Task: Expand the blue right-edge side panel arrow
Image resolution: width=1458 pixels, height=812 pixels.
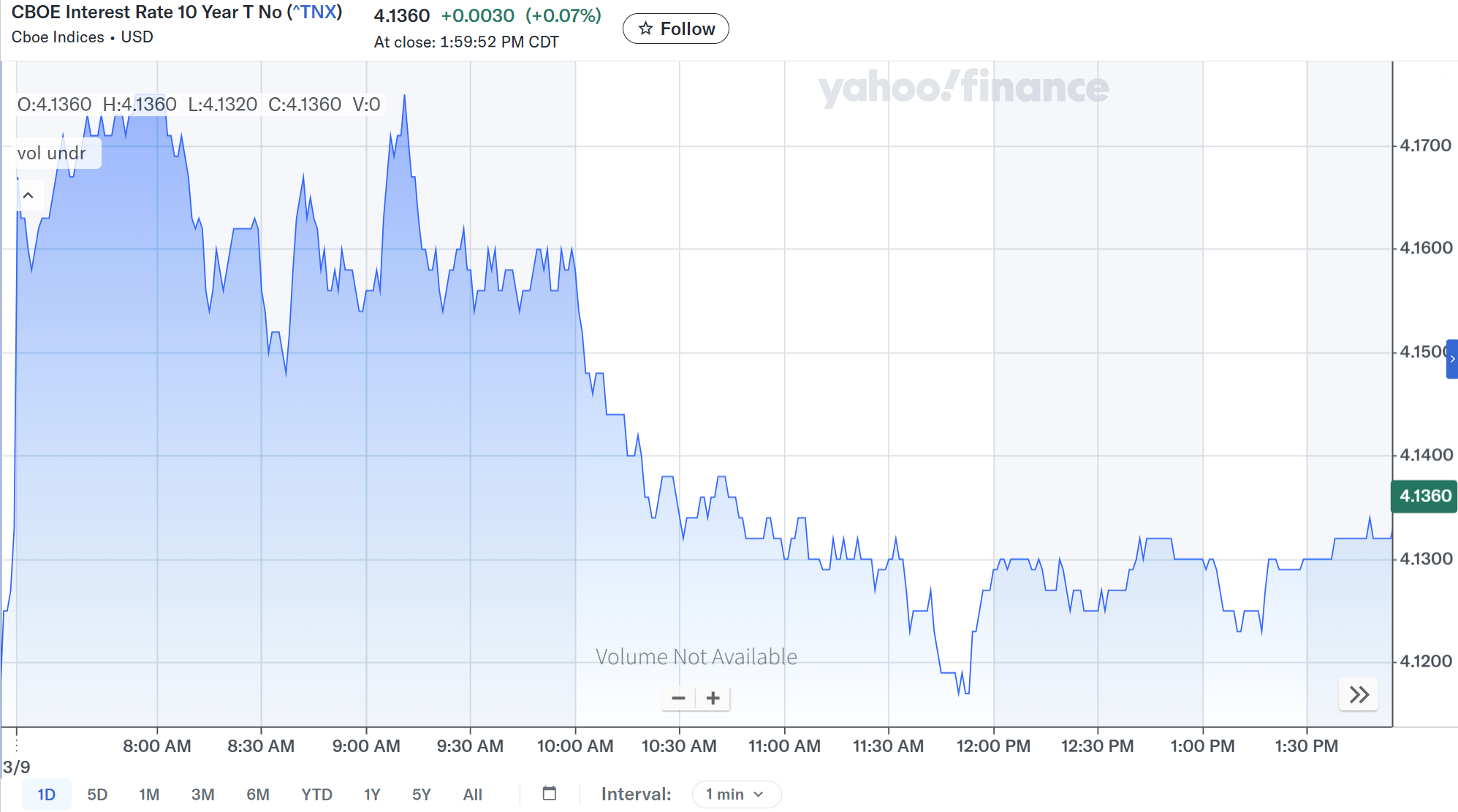Action: [x=1452, y=359]
